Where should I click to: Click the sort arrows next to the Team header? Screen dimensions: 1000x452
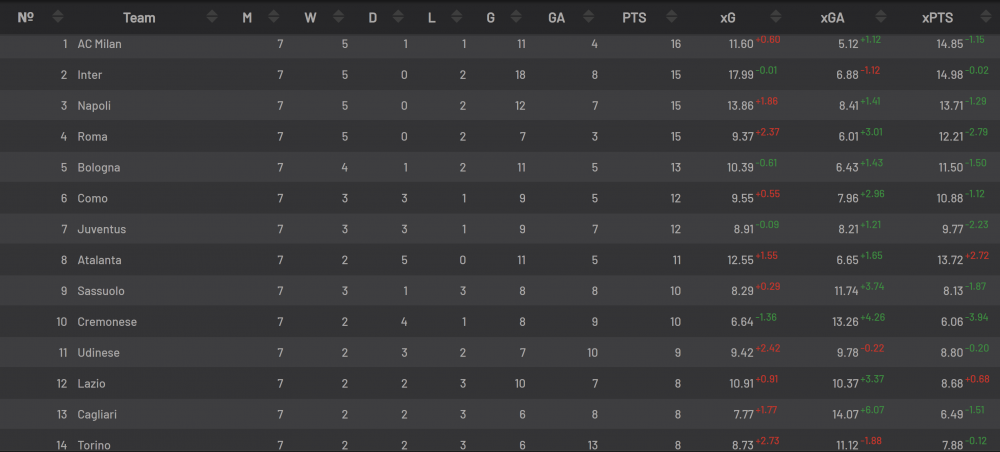[x=212, y=17]
